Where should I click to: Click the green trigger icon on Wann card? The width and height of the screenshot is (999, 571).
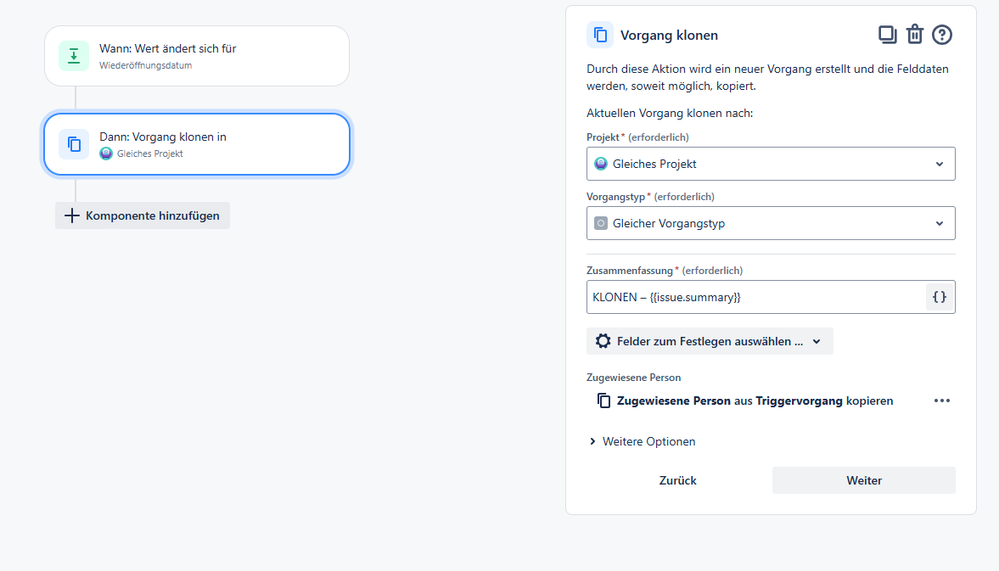[74, 56]
